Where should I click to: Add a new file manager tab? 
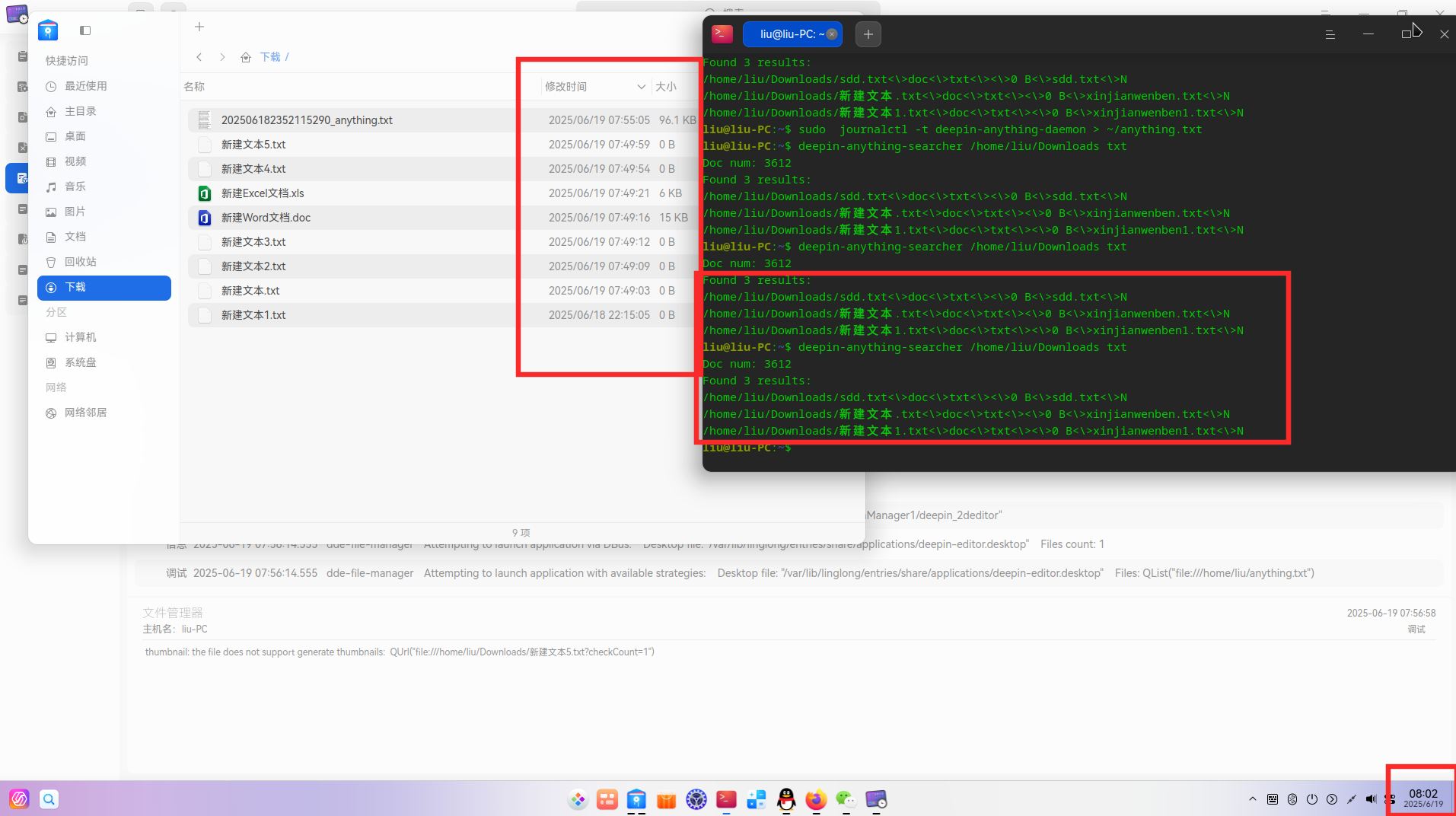[199, 27]
